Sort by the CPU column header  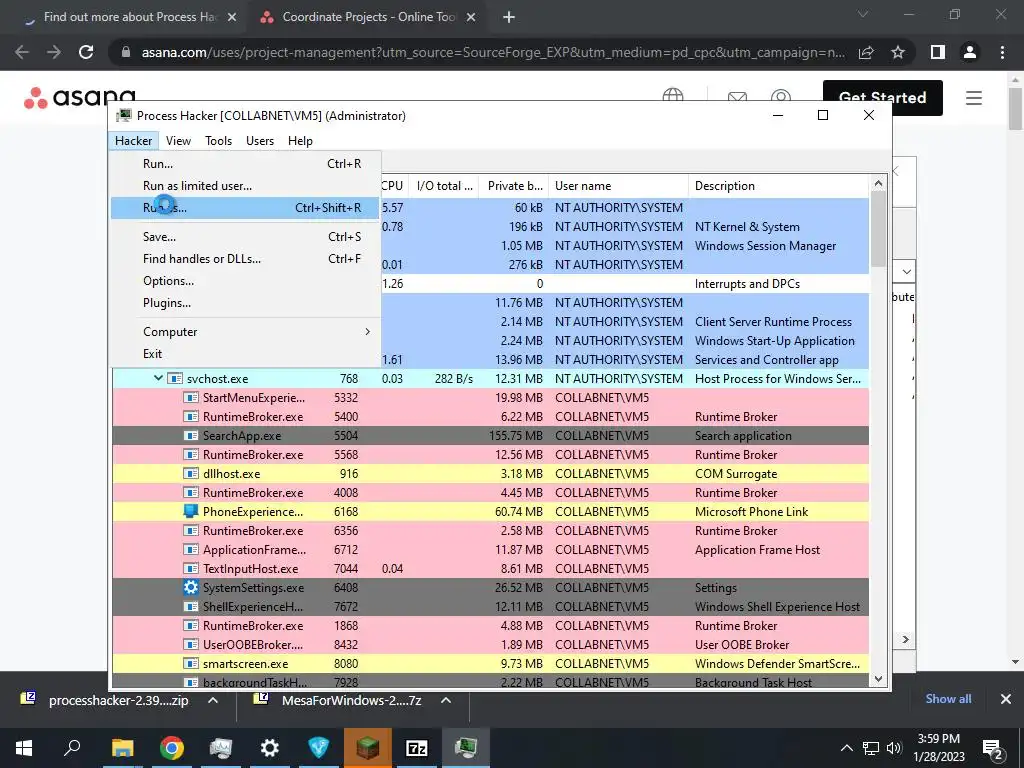pos(393,185)
